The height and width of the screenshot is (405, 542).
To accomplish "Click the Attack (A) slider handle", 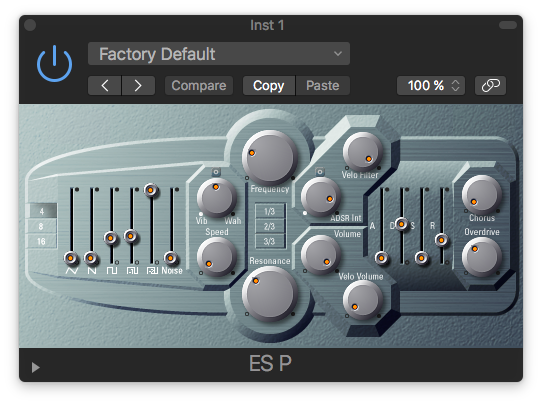I will tap(381, 258).
